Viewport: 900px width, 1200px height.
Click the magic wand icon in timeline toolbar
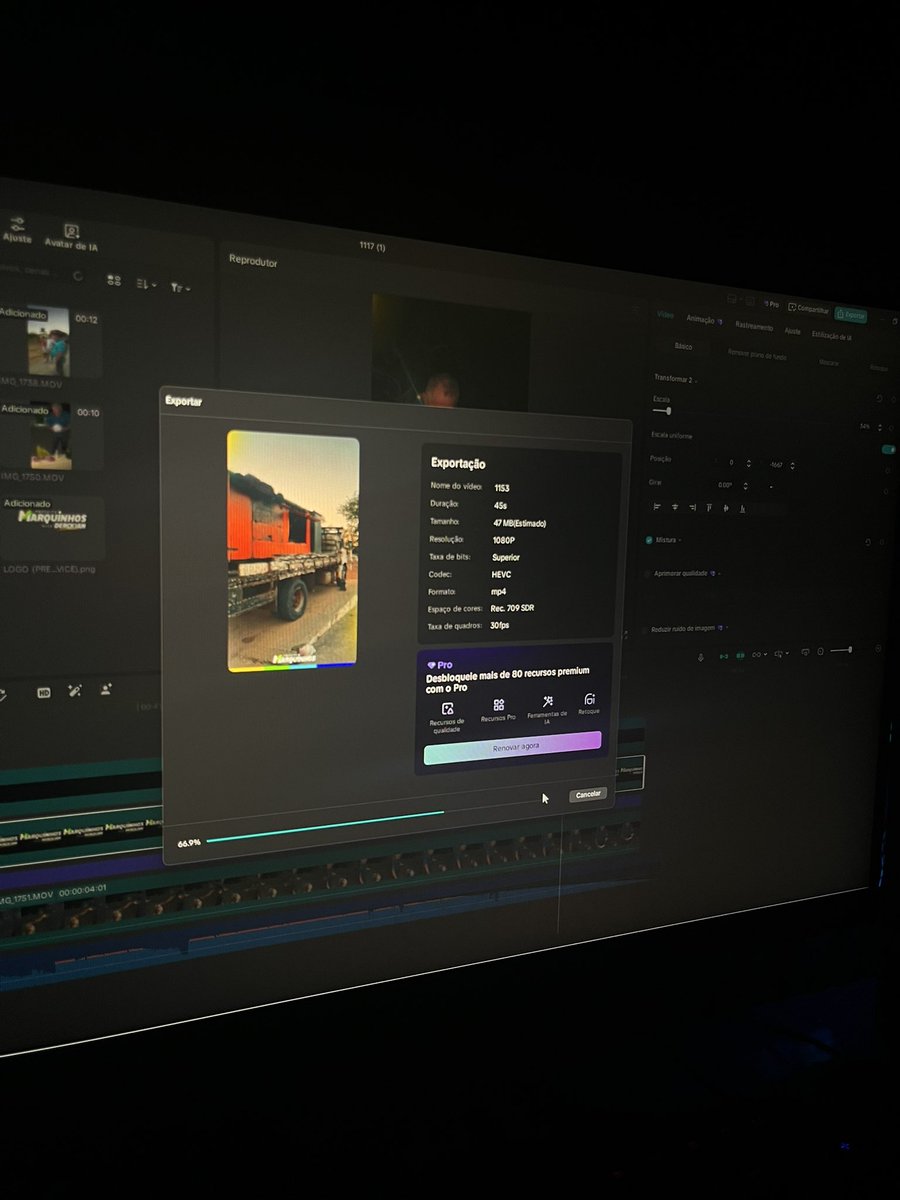pos(75,690)
